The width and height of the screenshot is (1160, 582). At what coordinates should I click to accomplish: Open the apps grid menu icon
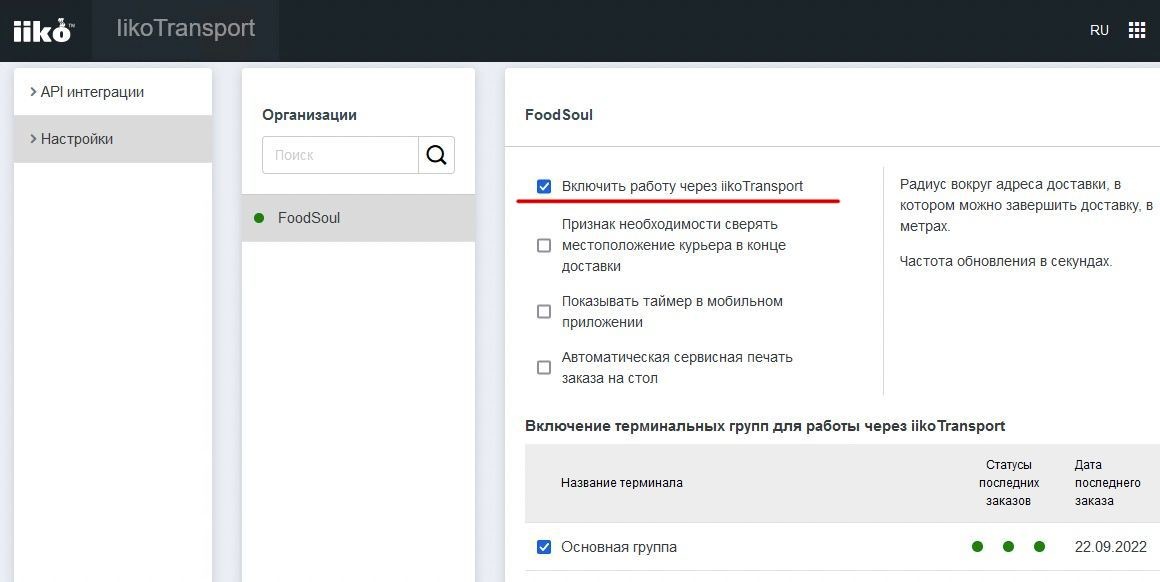pyautogui.click(x=1137, y=30)
